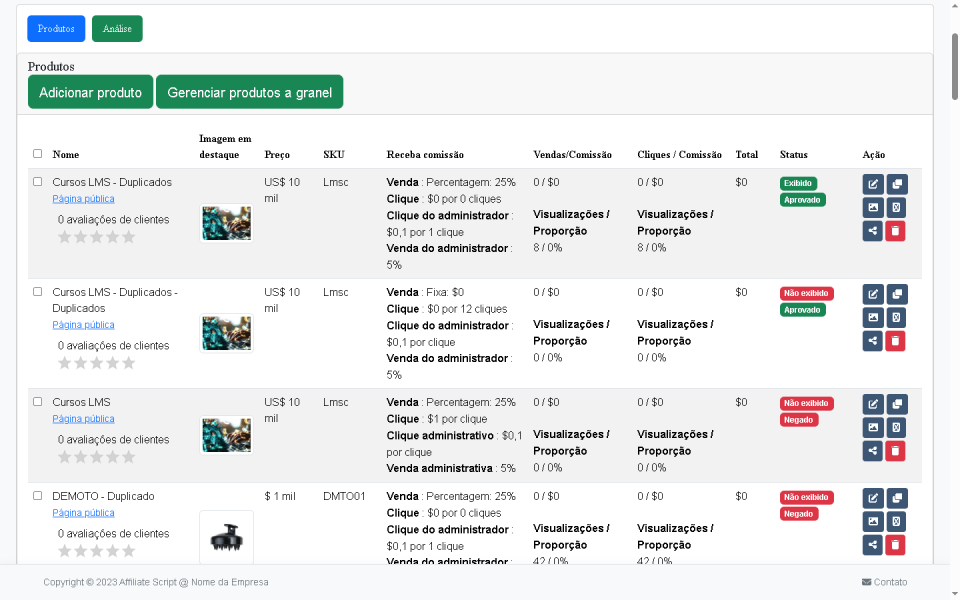Image resolution: width=960 pixels, height=600 pixels.
Task: Toggle the Negado status on Cursos LMS
Action: tap(798, 419)
